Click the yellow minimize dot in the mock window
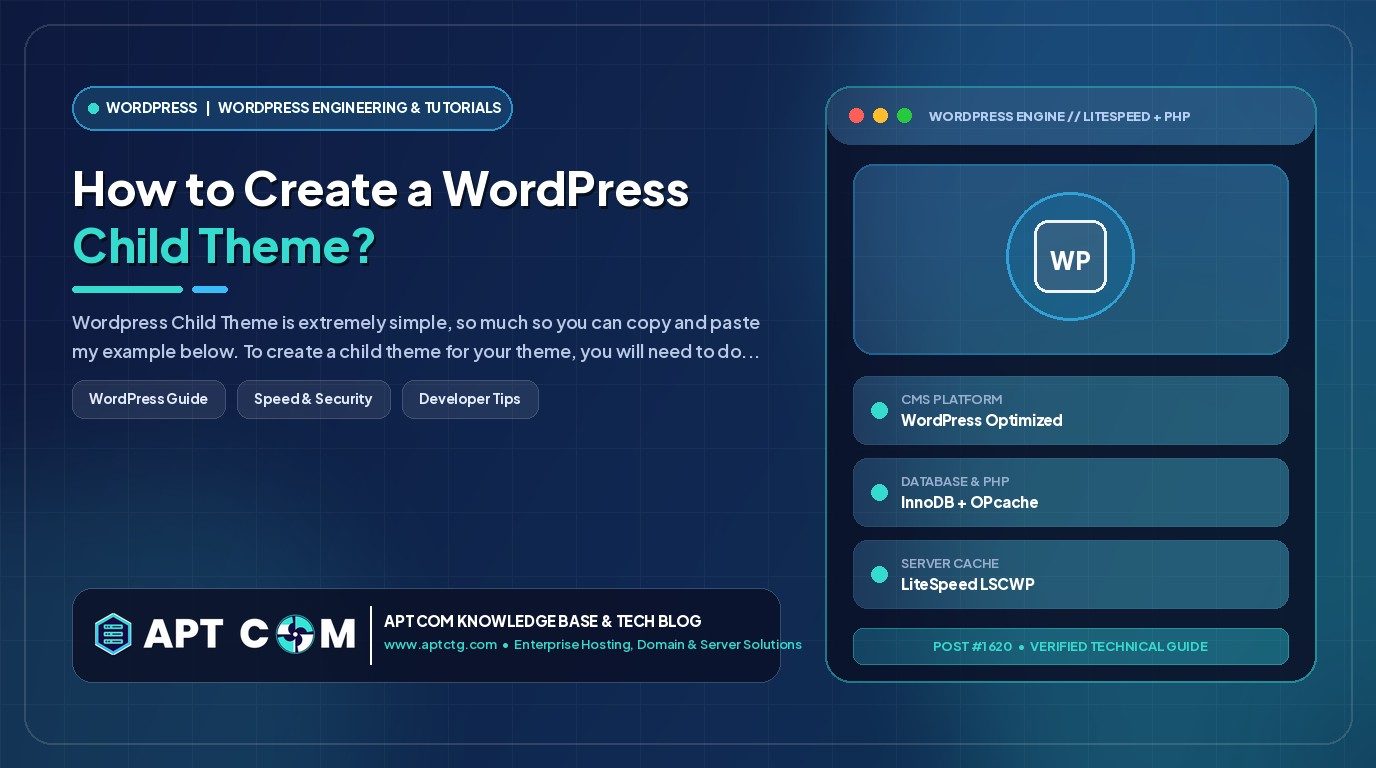 [880, 116]
